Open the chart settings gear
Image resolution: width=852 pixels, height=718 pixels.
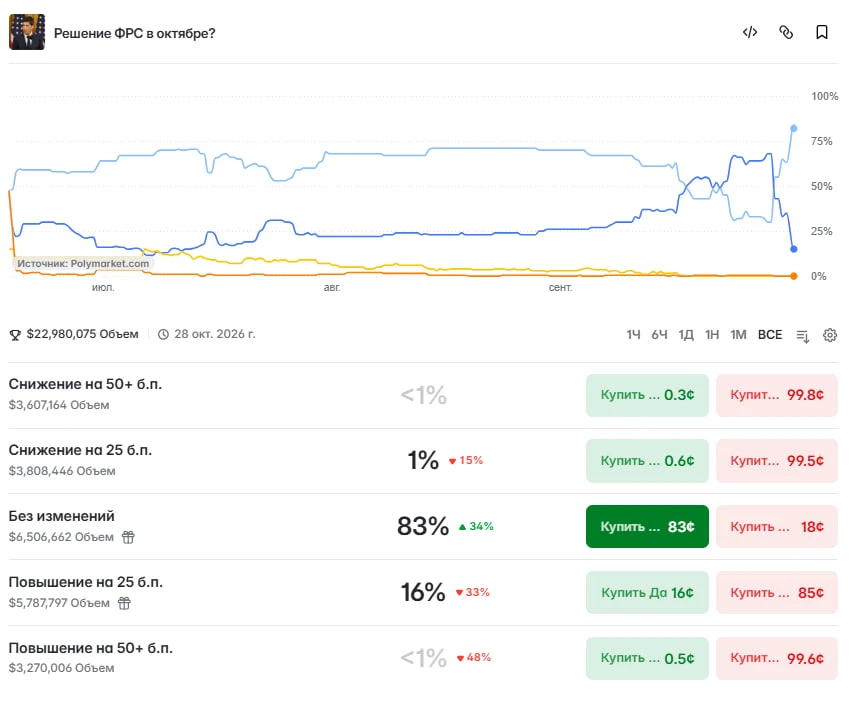pyautogui.click(x=830, y=335)
